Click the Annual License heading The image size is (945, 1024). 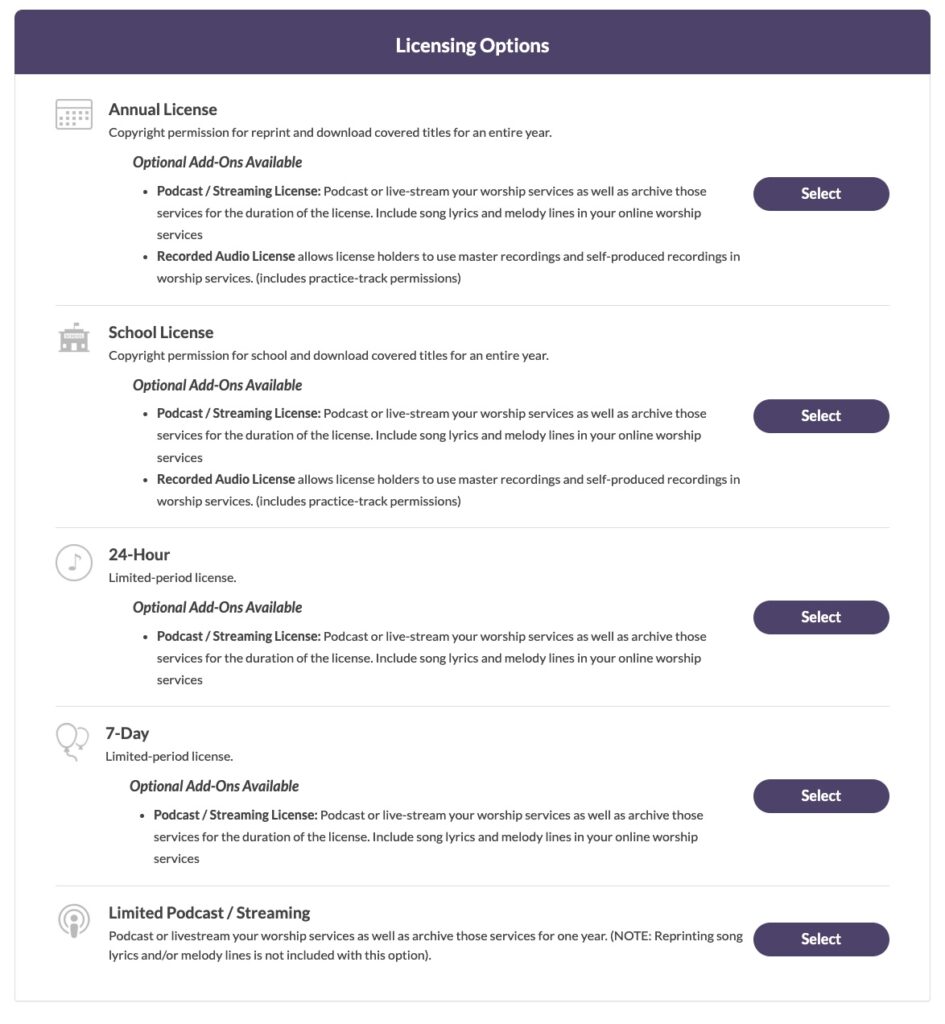[x=163, y=109]
